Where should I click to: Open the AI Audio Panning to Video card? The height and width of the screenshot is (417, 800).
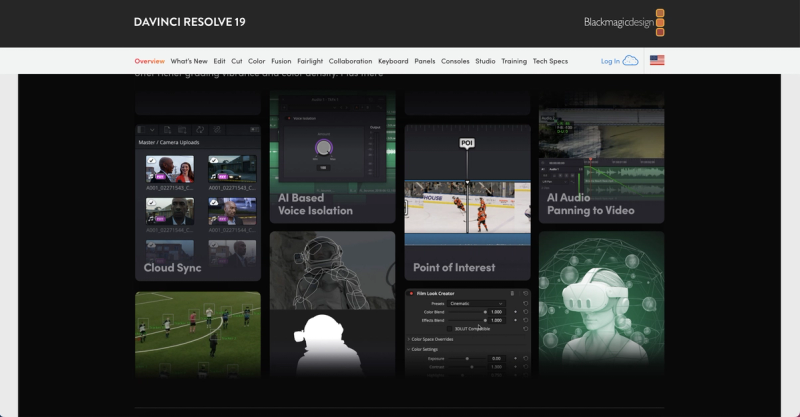coord(602,157)
